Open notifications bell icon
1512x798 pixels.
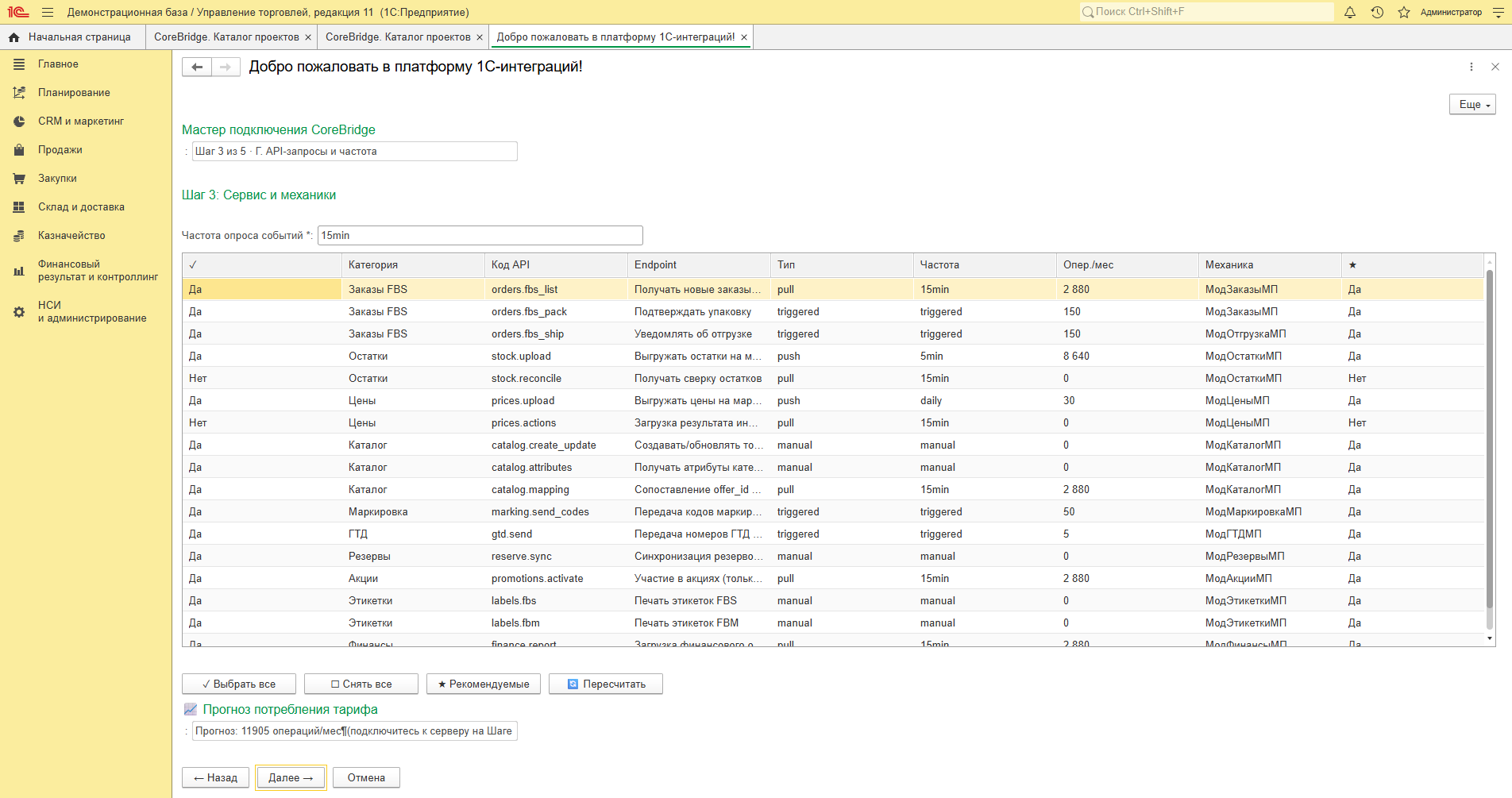click(x=1350, y=12)
